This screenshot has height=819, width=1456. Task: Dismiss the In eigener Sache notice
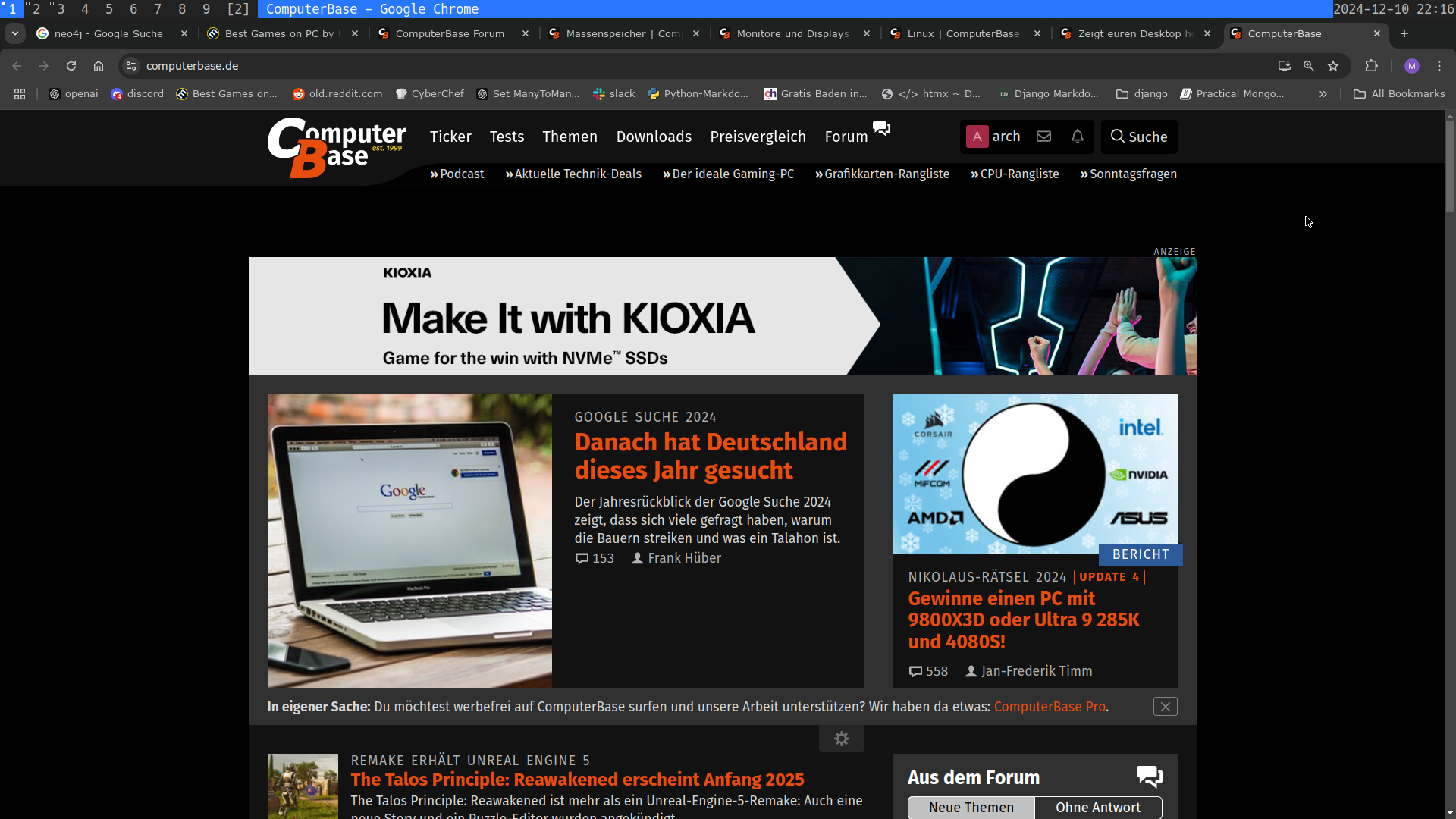pos(1165,707)
